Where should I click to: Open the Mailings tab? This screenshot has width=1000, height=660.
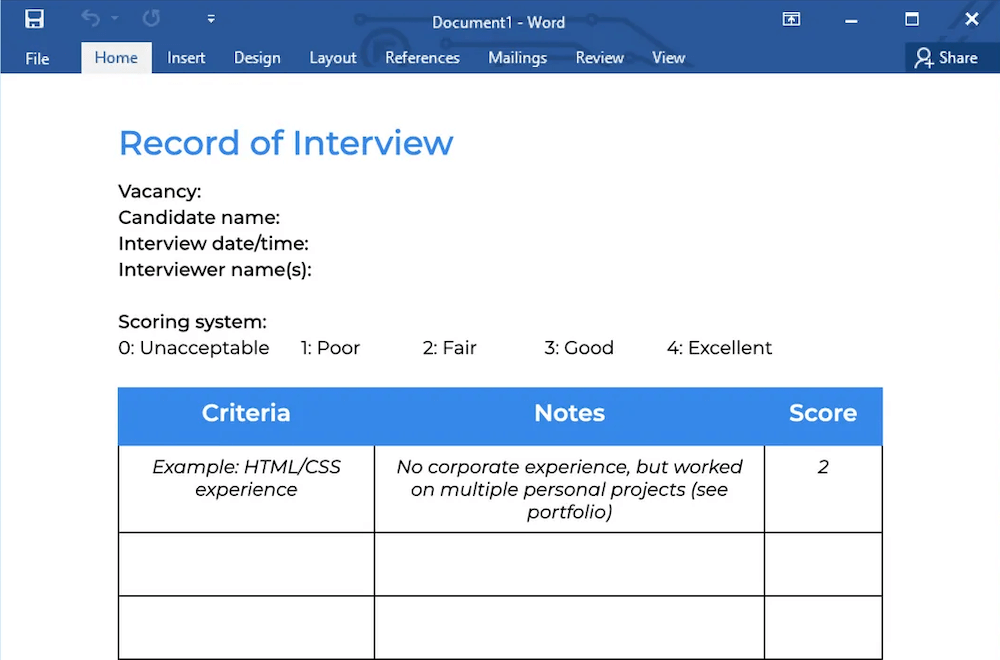(517, 58)
